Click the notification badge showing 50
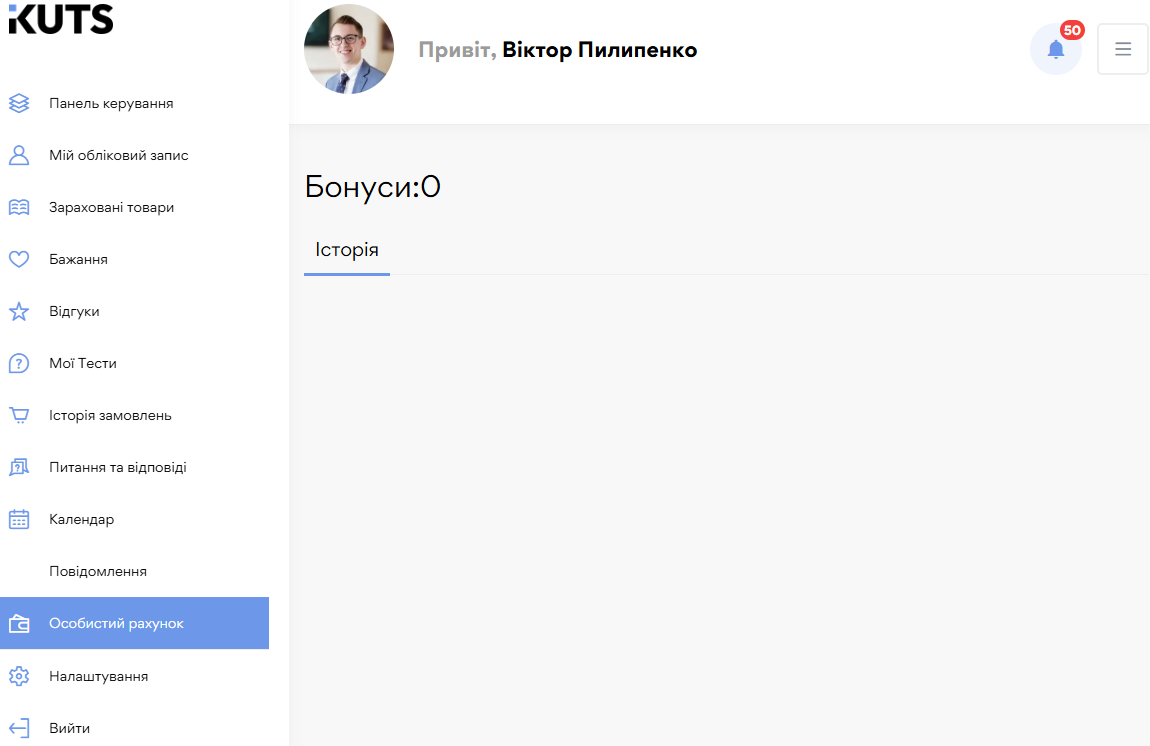The image size is (1150, 746). point(1072,31)
